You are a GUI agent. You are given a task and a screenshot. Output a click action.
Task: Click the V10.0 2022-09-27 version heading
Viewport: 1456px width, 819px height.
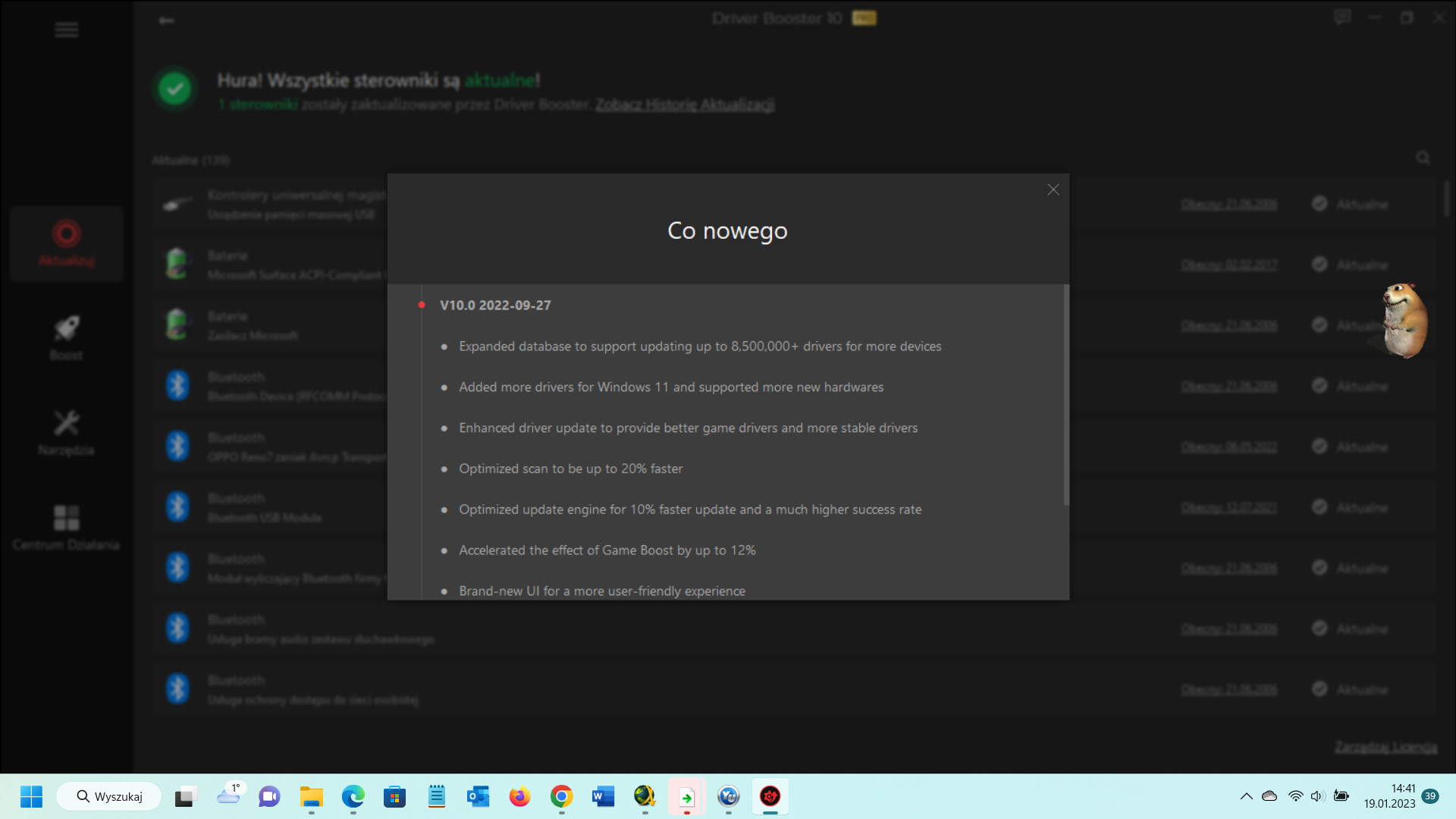495,305
